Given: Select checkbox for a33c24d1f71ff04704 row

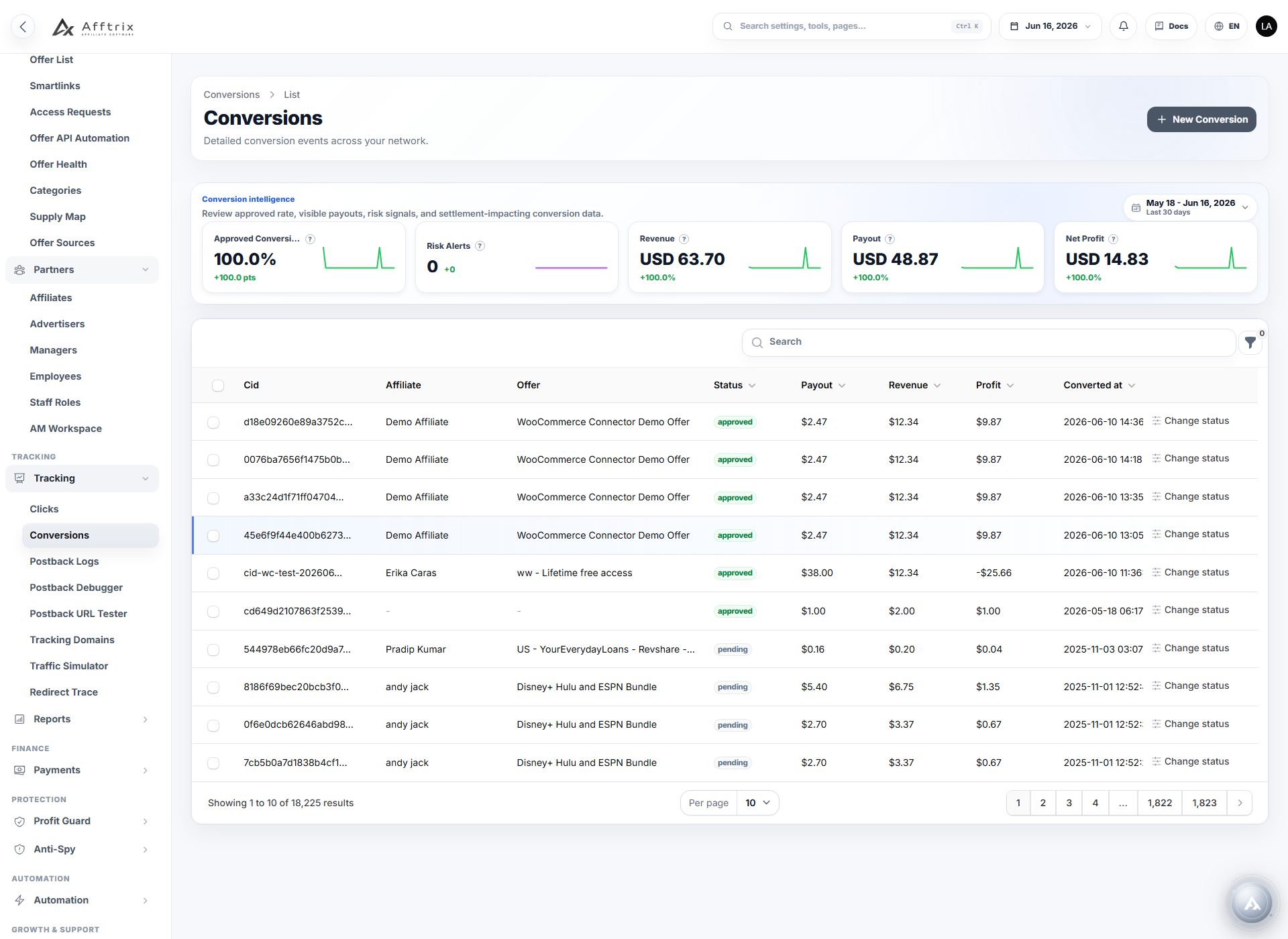Looking at the screenshot, I should [213, 498].
